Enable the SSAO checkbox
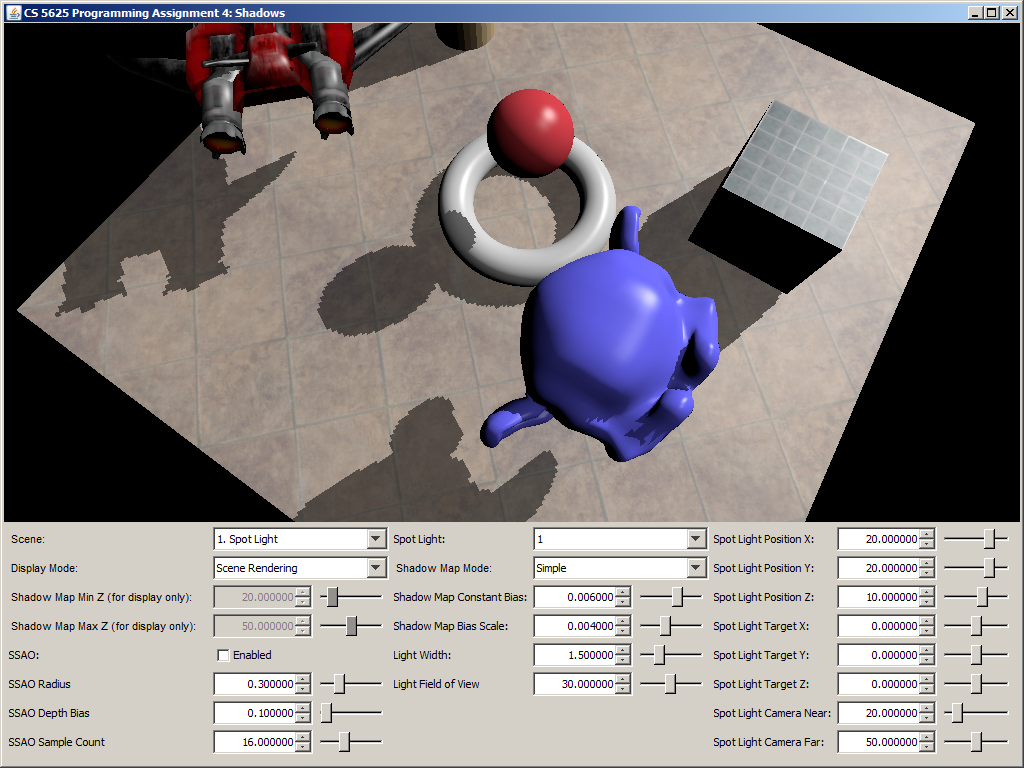 click(x=223, y=655)
